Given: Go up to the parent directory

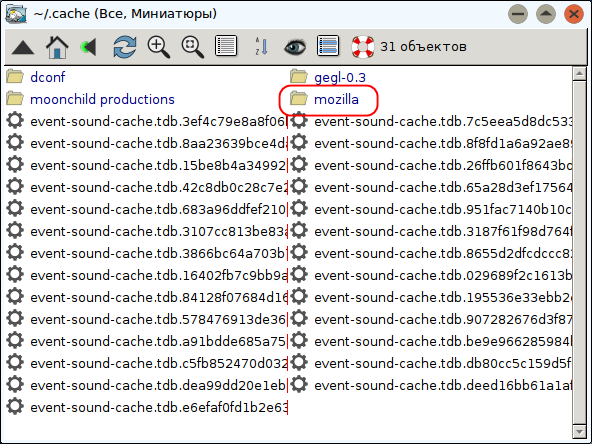Looking at the screenshot, I should coord(23,47).
